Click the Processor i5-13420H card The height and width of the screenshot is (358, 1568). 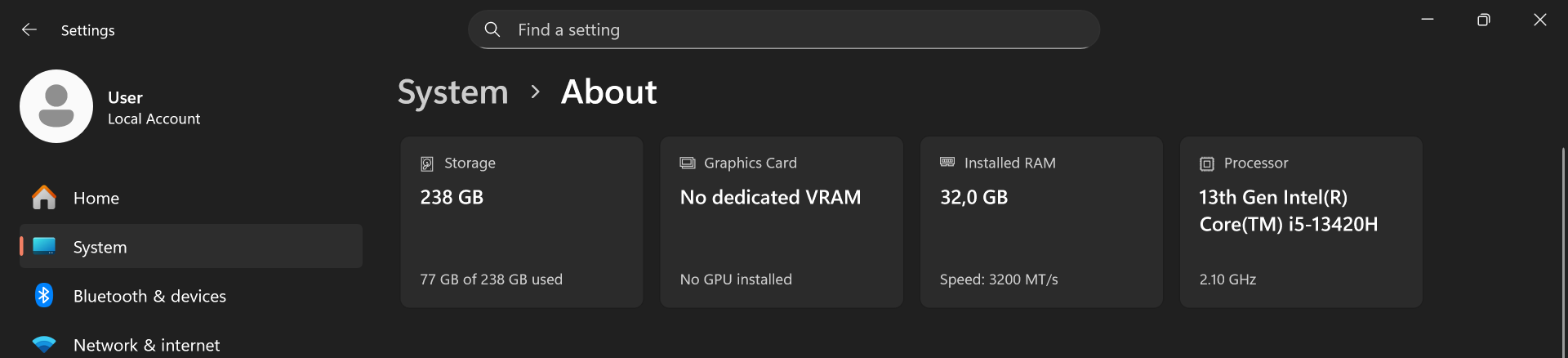[x=1301, y=222]
